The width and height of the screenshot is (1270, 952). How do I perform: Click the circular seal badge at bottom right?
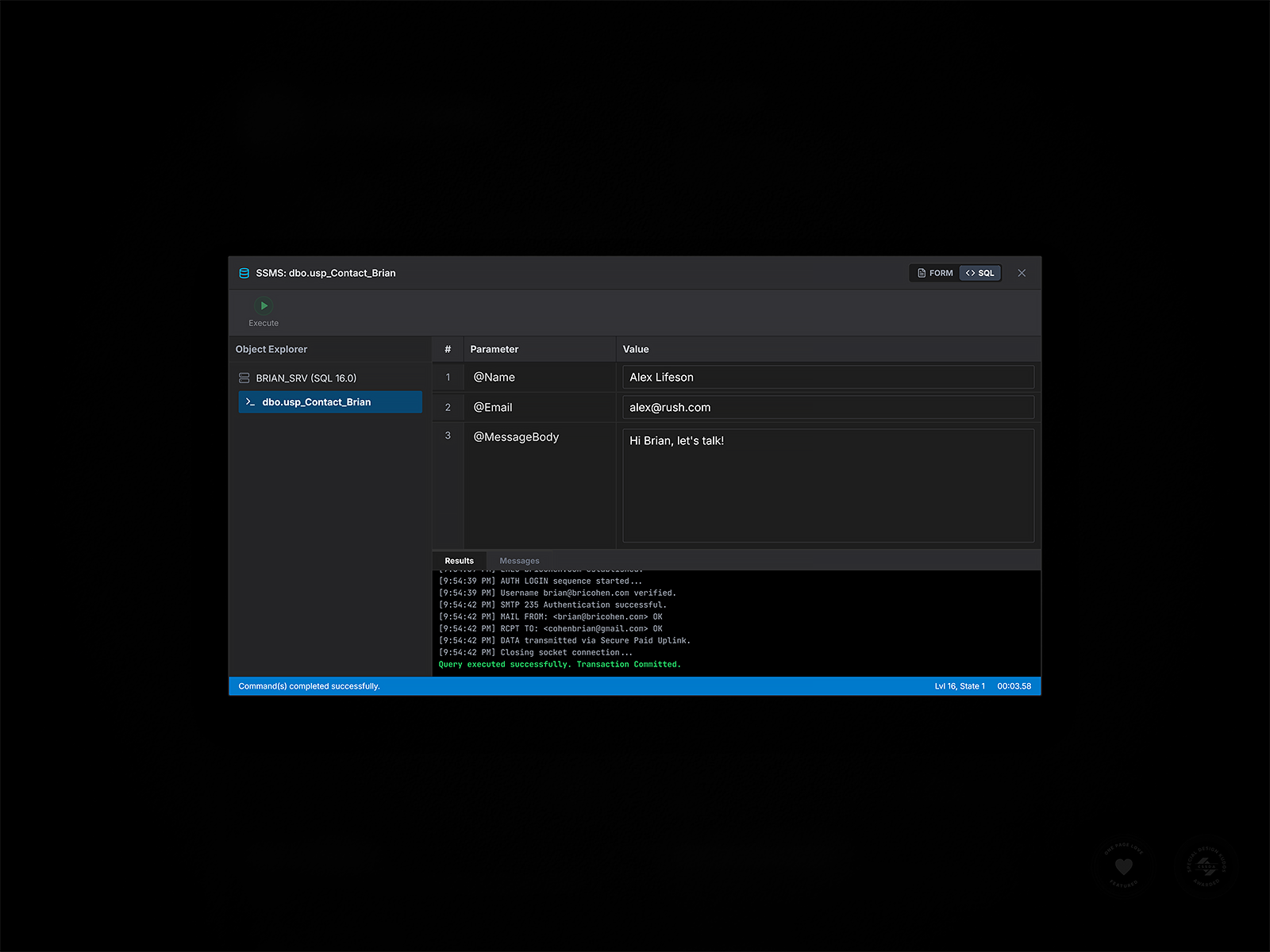1208,866
